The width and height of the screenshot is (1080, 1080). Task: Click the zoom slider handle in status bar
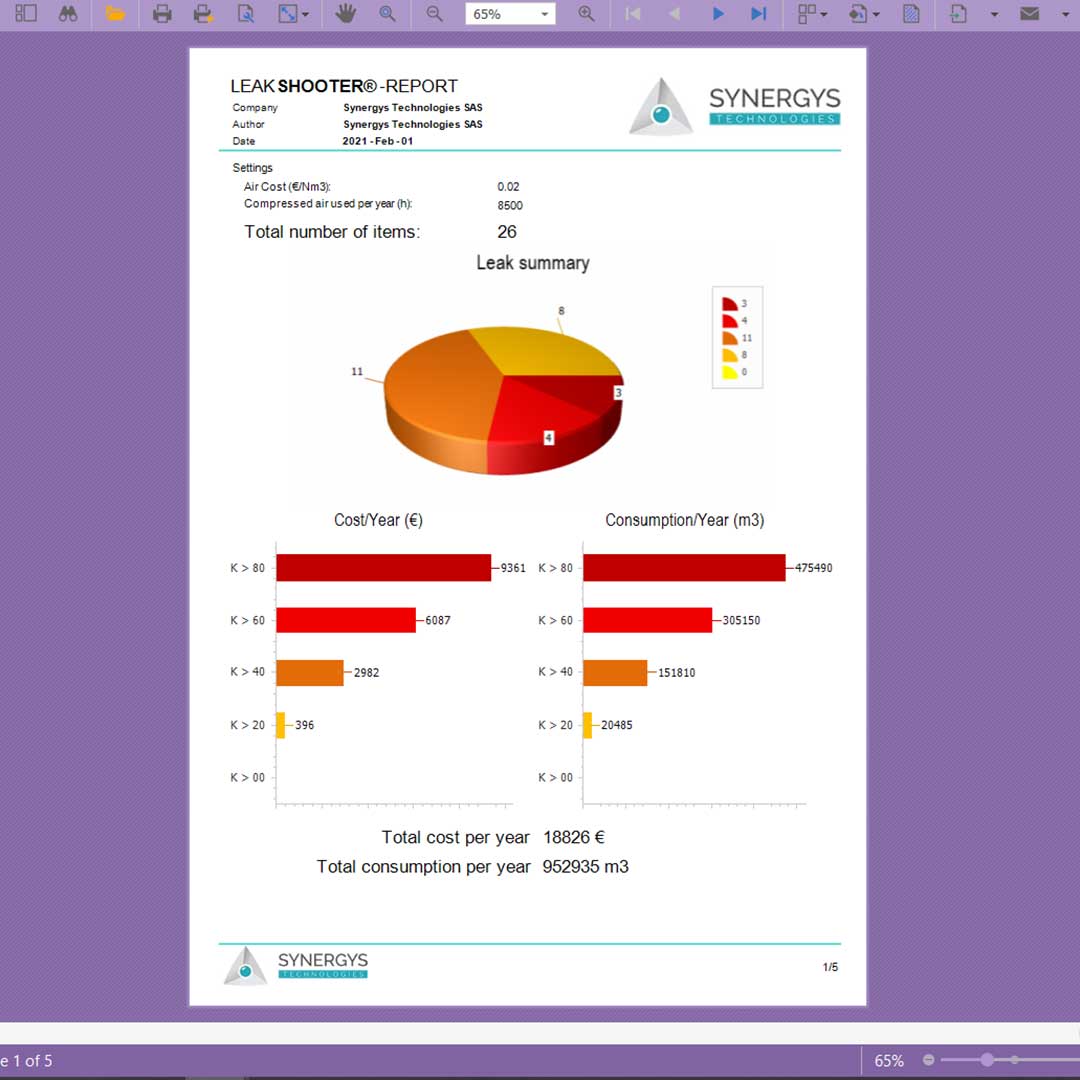[x=987, y=1059]
